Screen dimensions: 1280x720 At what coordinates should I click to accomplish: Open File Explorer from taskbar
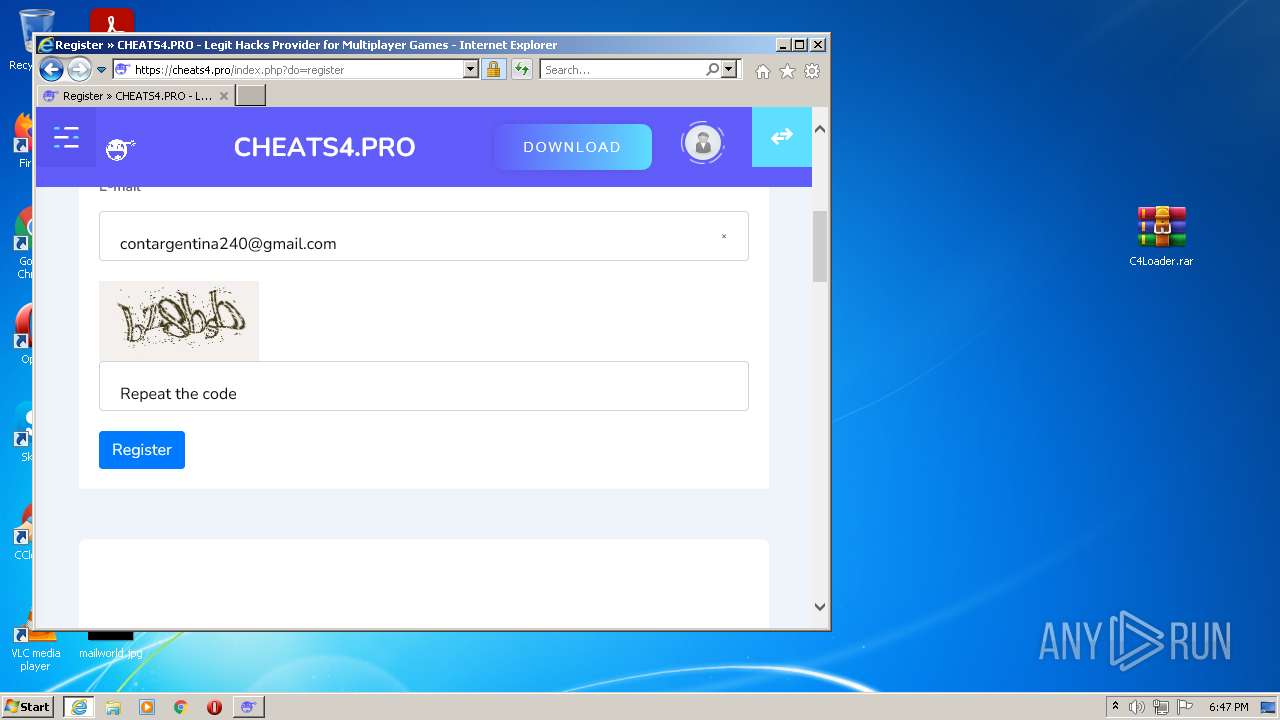click(x=113, y=707)
